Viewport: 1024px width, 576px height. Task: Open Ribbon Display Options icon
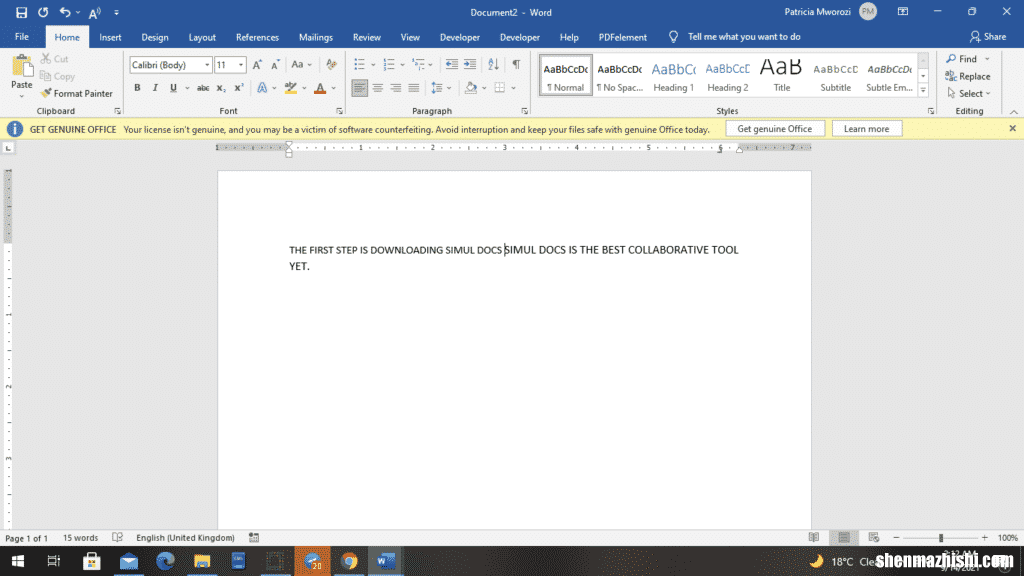pyautogui.click(x=903, y=12)
